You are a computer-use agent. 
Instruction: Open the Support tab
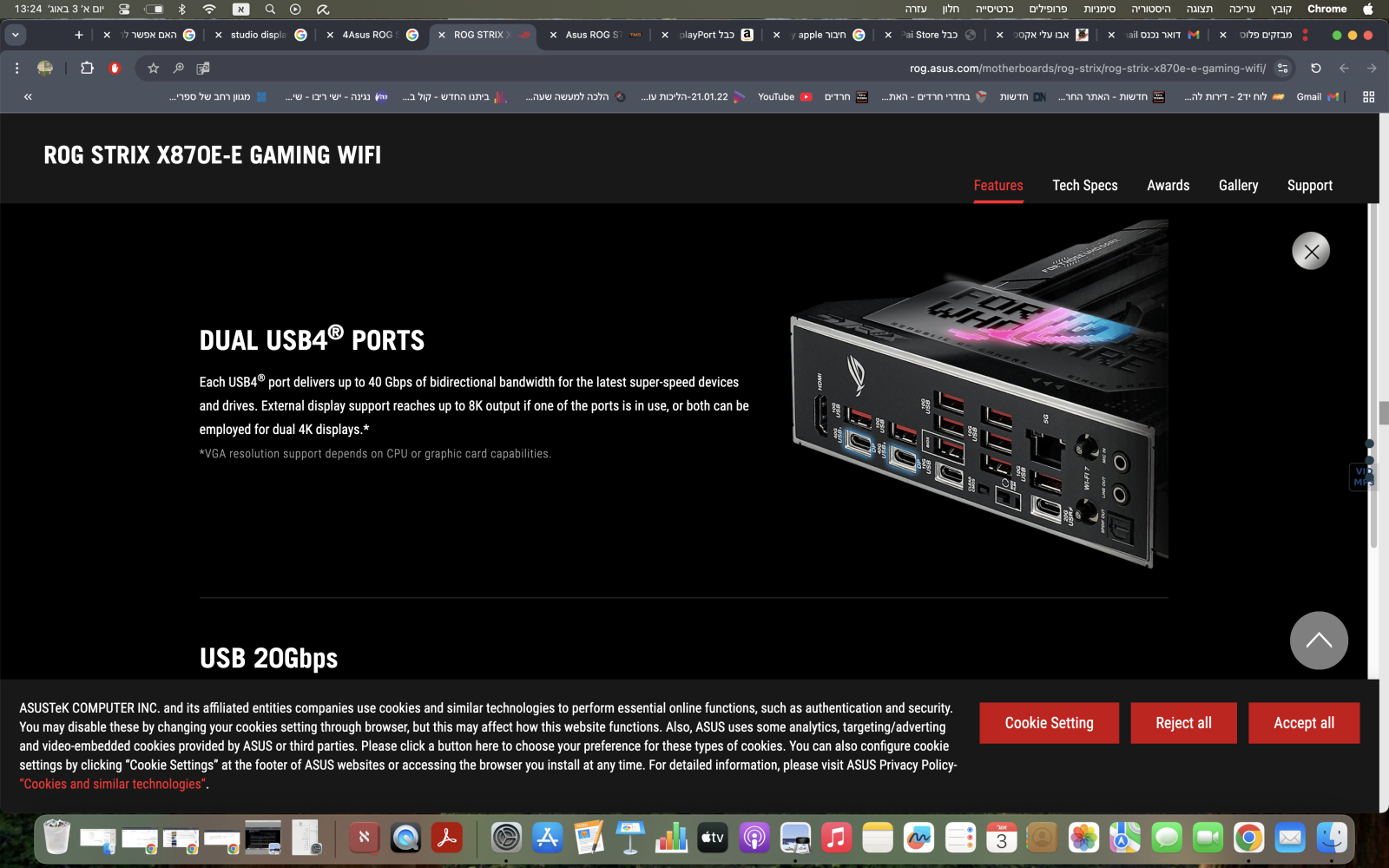coord(1310,186)
